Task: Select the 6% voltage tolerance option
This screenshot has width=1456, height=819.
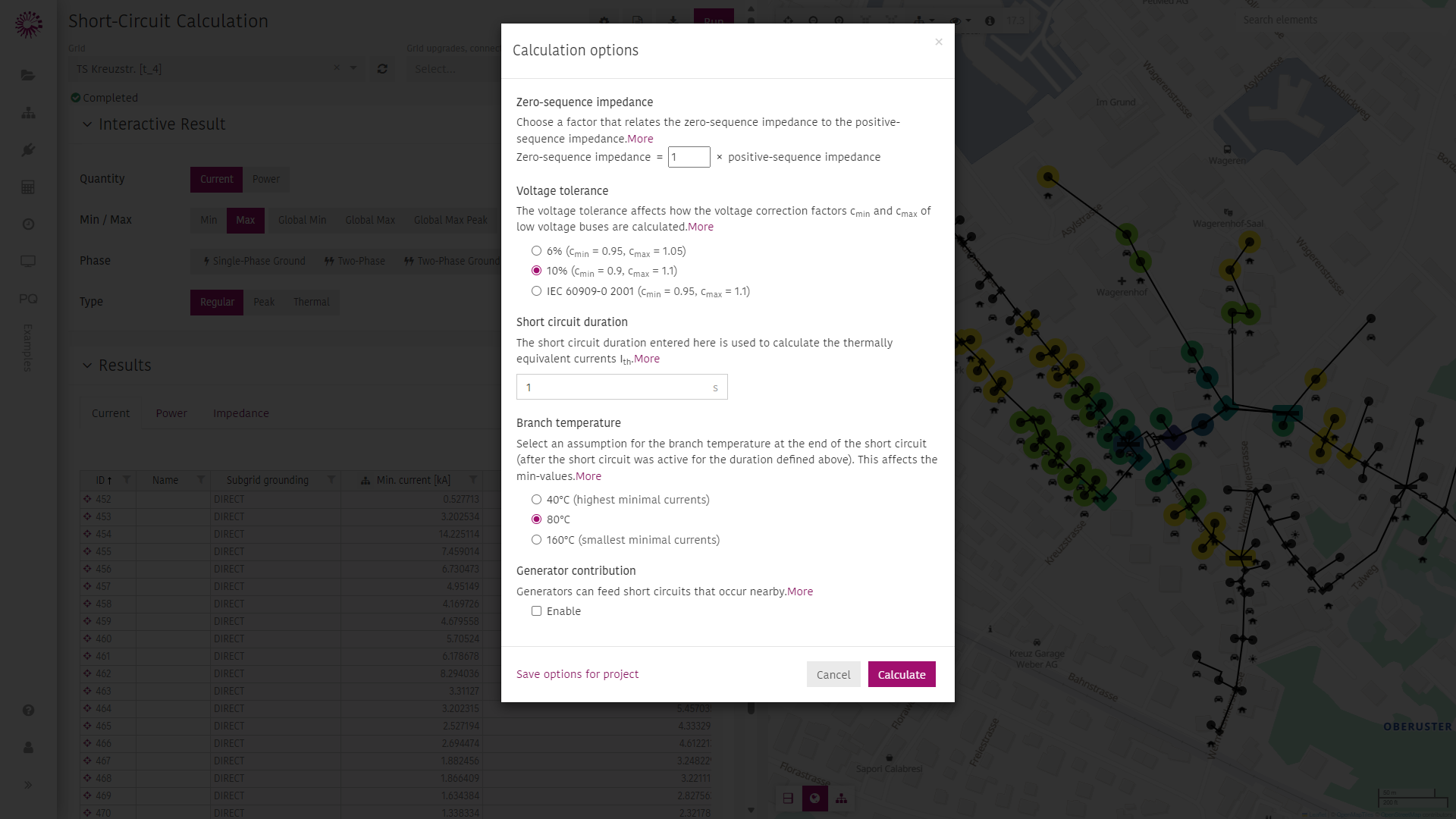Action: pos(536,251)
